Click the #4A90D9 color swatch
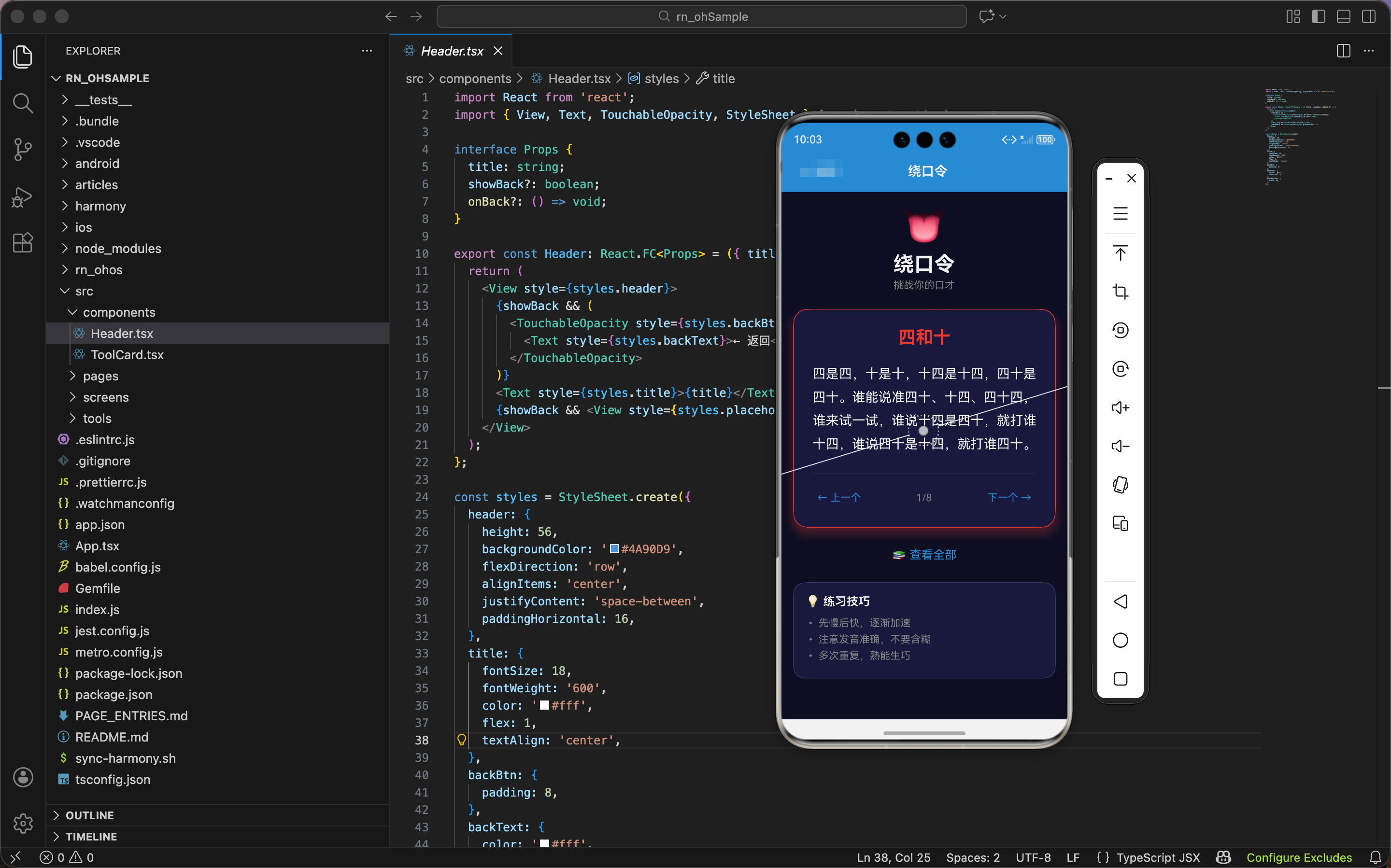This screenshot has height=868, width=1391. (x=614, y=549)
